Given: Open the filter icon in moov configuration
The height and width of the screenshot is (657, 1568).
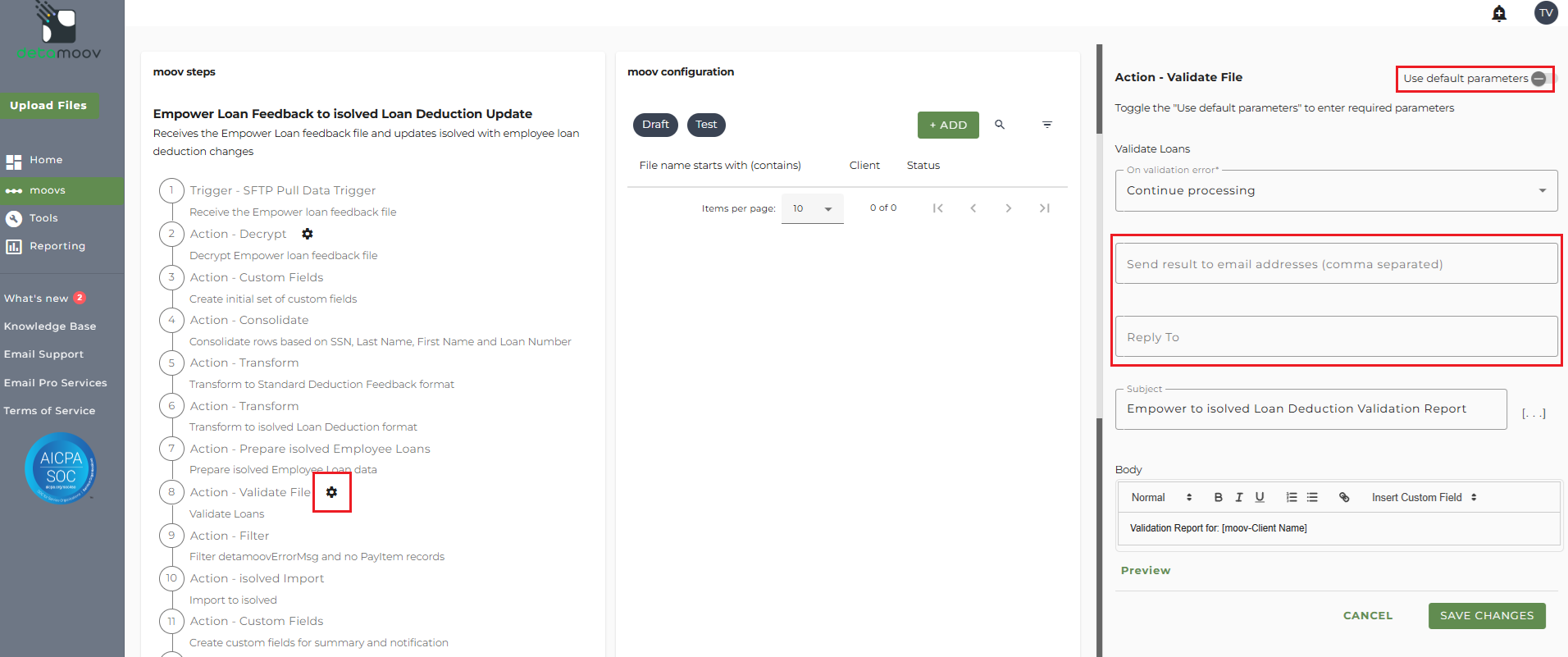Looking at the screenshot, I should pos(1047,125).
